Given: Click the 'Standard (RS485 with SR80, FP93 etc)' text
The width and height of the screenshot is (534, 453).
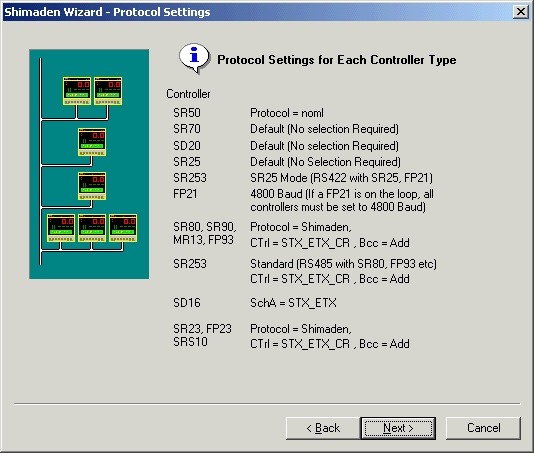Looking at the screenshot, I should click(343, 264).
